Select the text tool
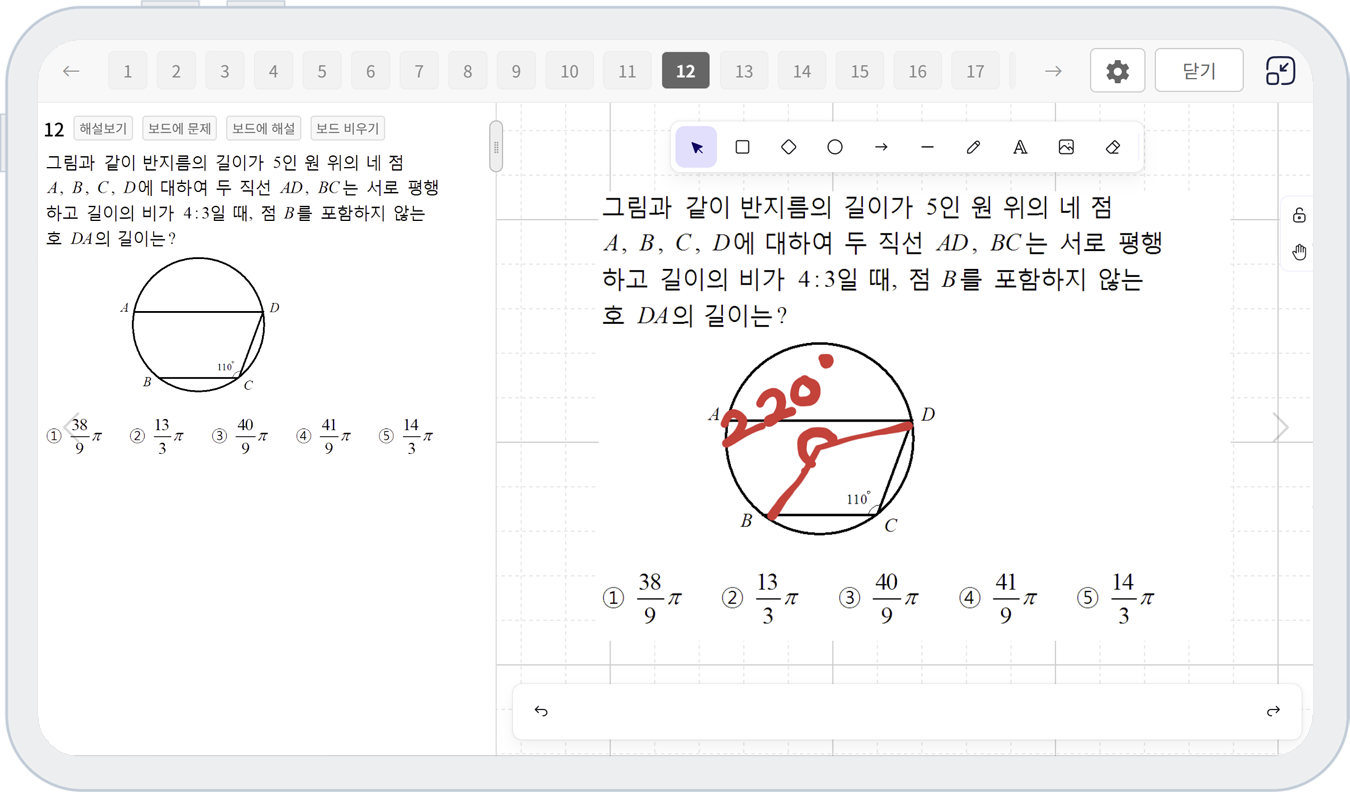The image size is (1350, 792). [1020, 148]
